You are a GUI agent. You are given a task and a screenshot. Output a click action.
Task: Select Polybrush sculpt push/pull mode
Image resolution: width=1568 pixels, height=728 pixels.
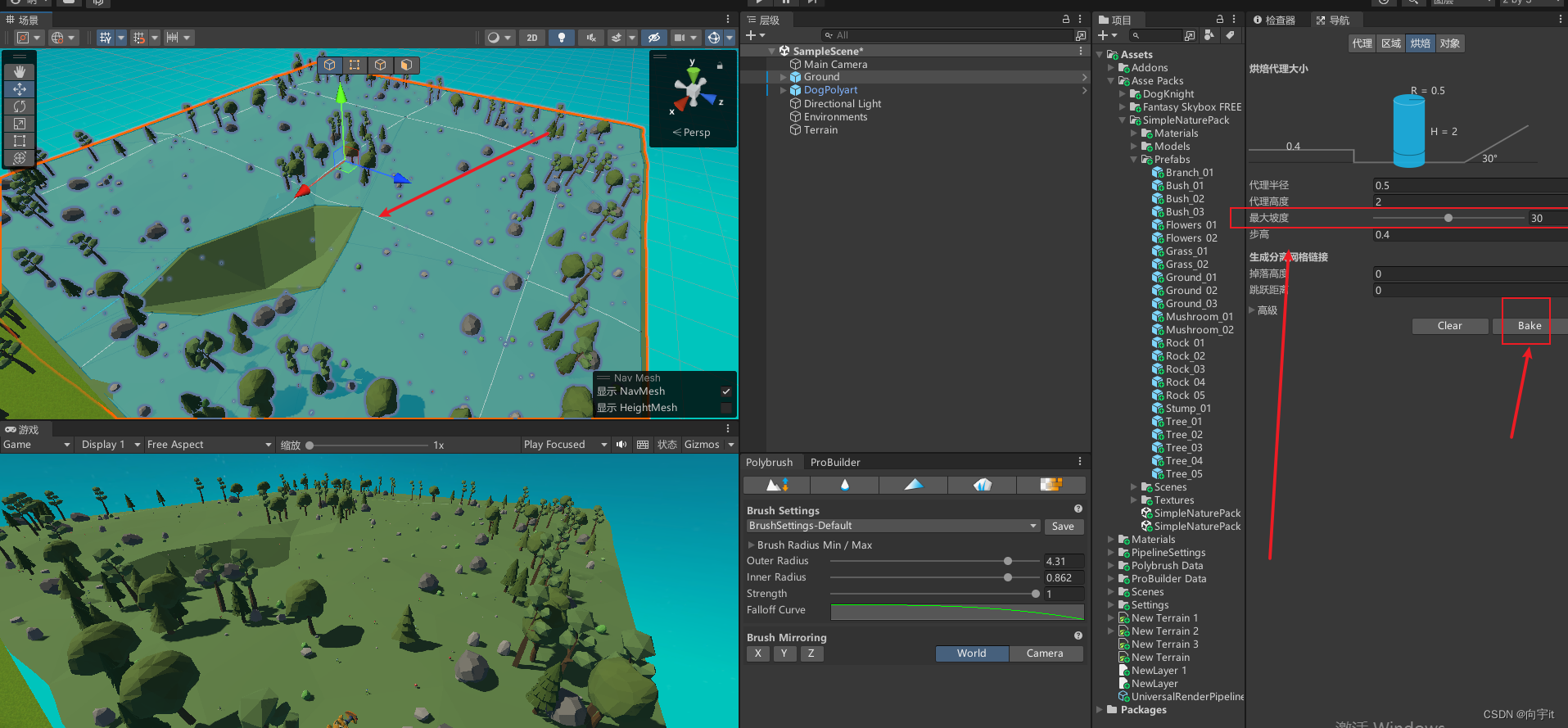coord(776,485)
